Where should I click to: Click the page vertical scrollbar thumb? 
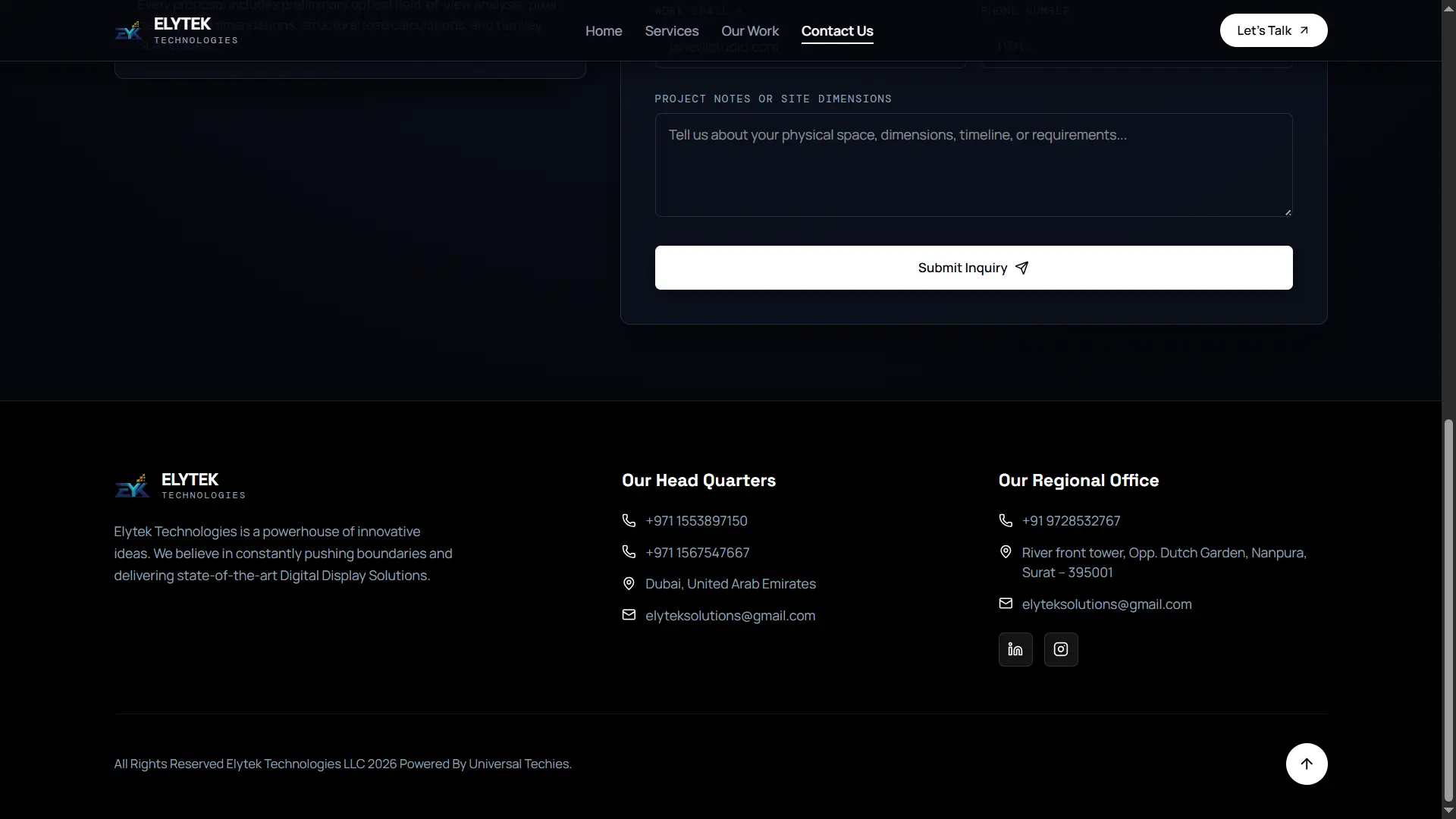[x=1448, y=610]
